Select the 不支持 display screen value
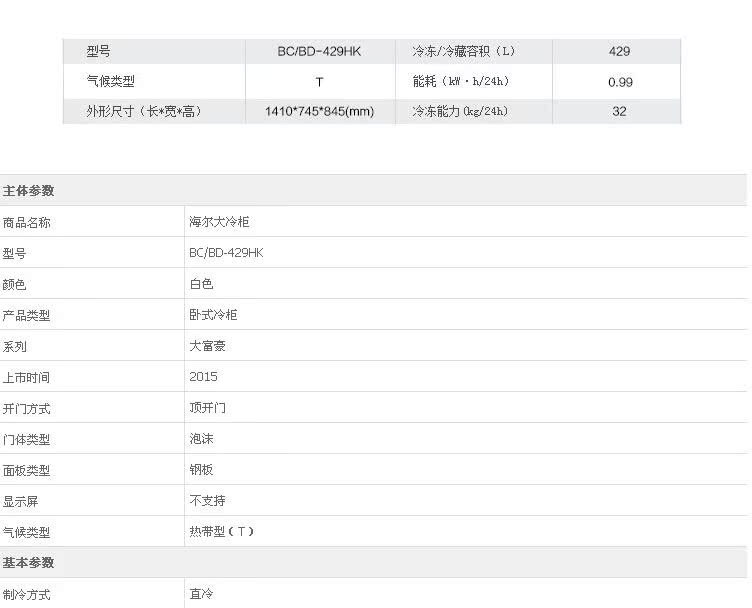The width and height of the screenshot is (752, 608). pos(207,501)
